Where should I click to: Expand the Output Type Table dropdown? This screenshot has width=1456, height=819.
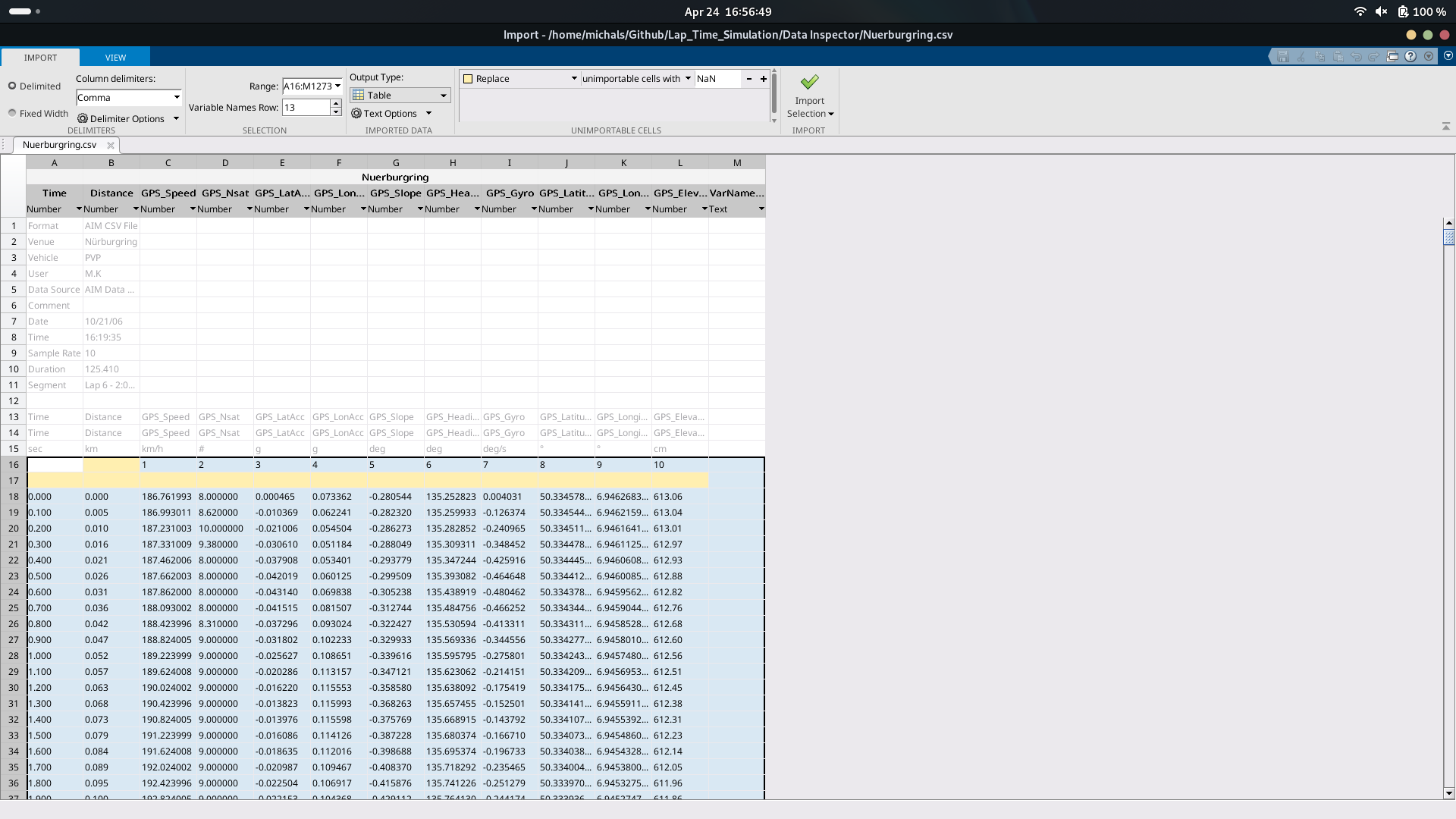pyautogui.click(x=443, y=96)
